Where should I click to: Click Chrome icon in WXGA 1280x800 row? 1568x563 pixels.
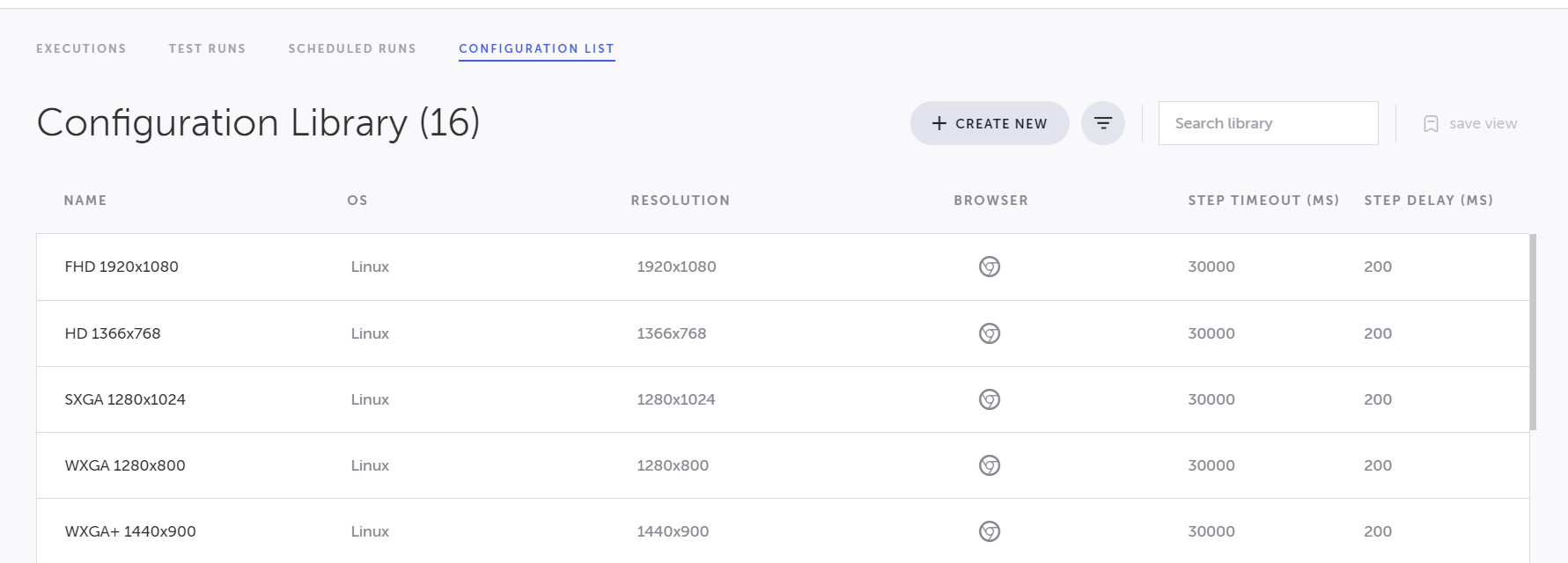(990, 465)
